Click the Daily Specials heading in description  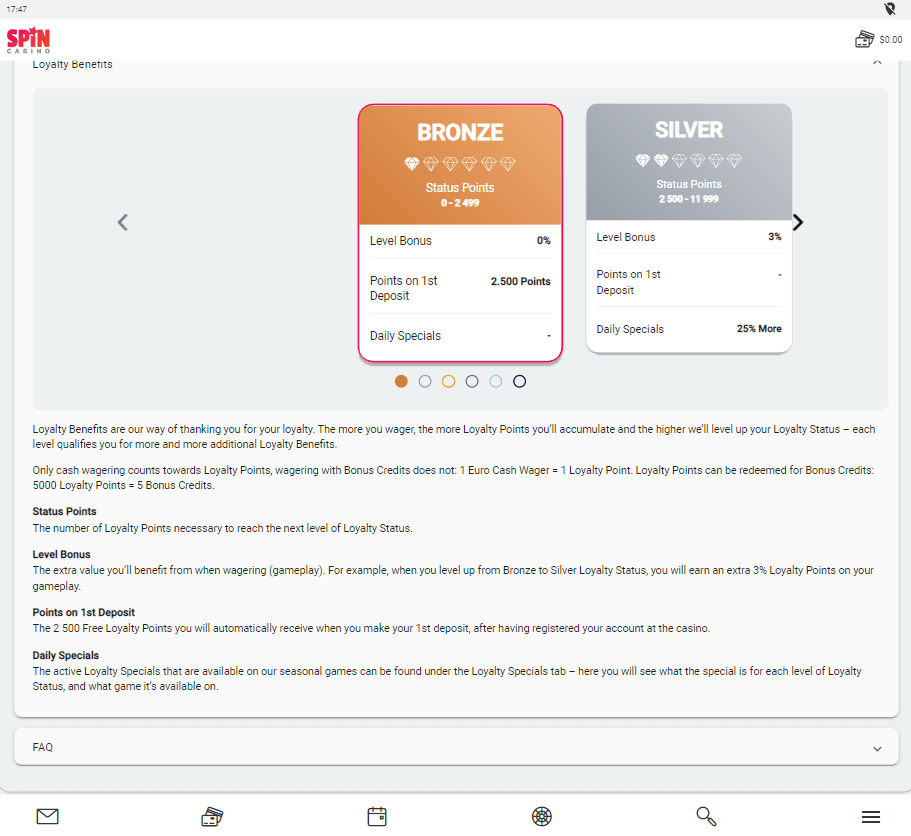(x=66, y=655)
